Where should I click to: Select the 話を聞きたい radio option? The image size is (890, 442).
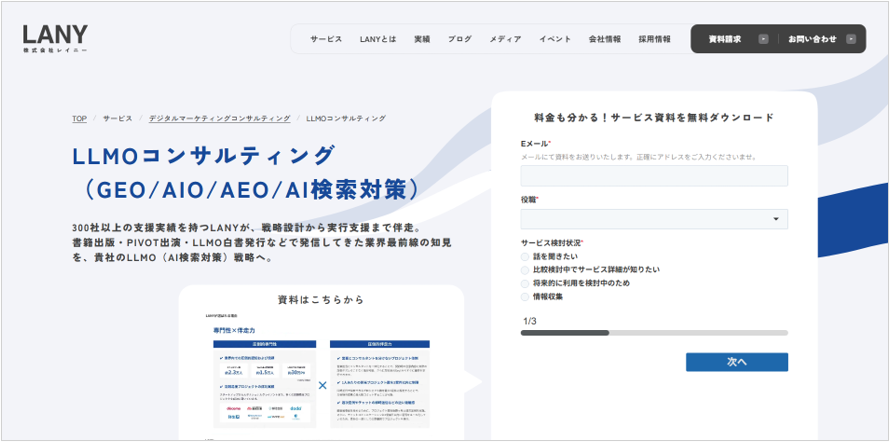coord(524,256)
